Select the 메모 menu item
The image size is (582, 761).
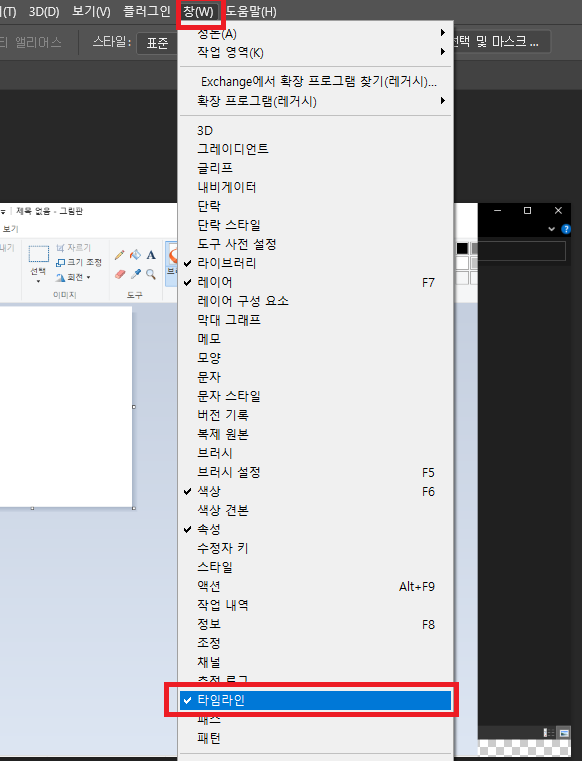tap(316, 339)
